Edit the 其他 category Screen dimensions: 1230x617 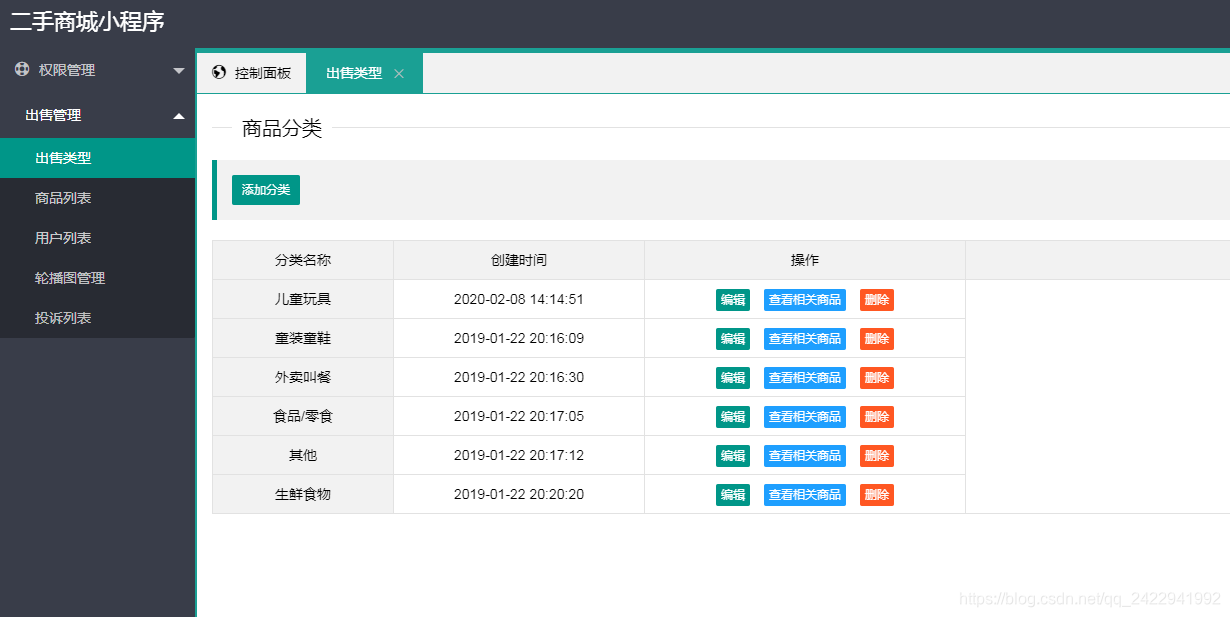tap(733, 455)
